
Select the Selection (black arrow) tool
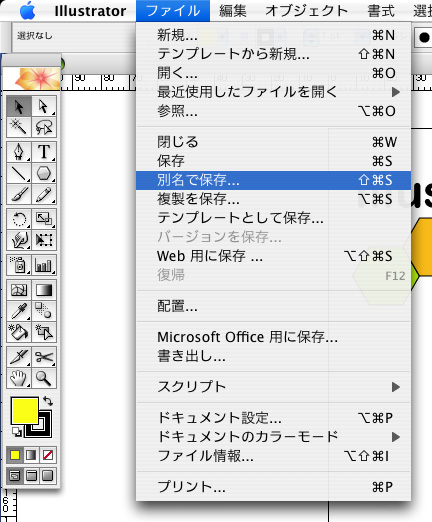[x=19, y=107]
